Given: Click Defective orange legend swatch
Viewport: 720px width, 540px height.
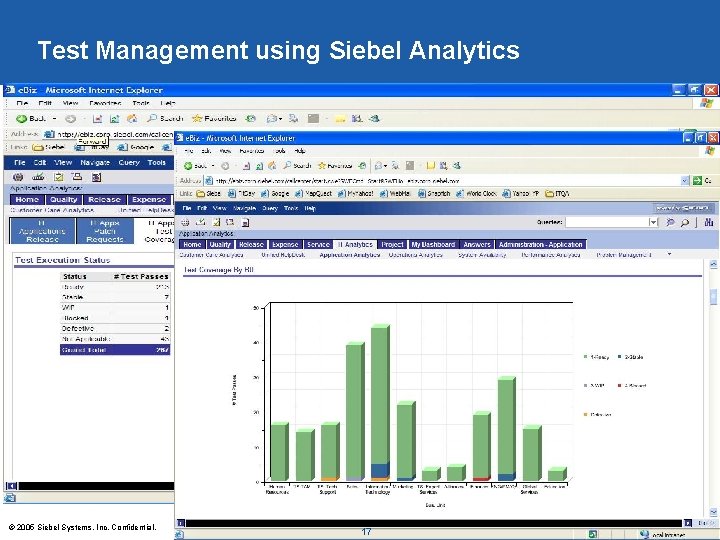Looking at the screenshot, I should [585, 414].
